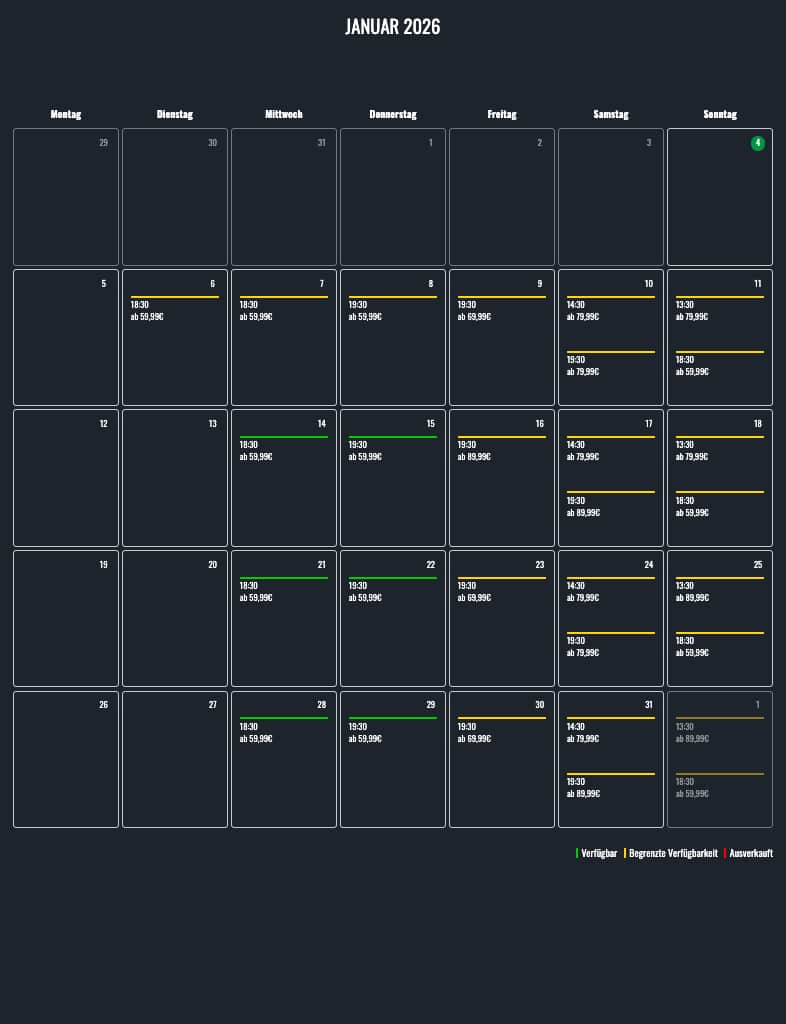The width and height of the screenshot is (786, 1024).
Task: Click the Ausverkauft legend label
Action: 750,853
